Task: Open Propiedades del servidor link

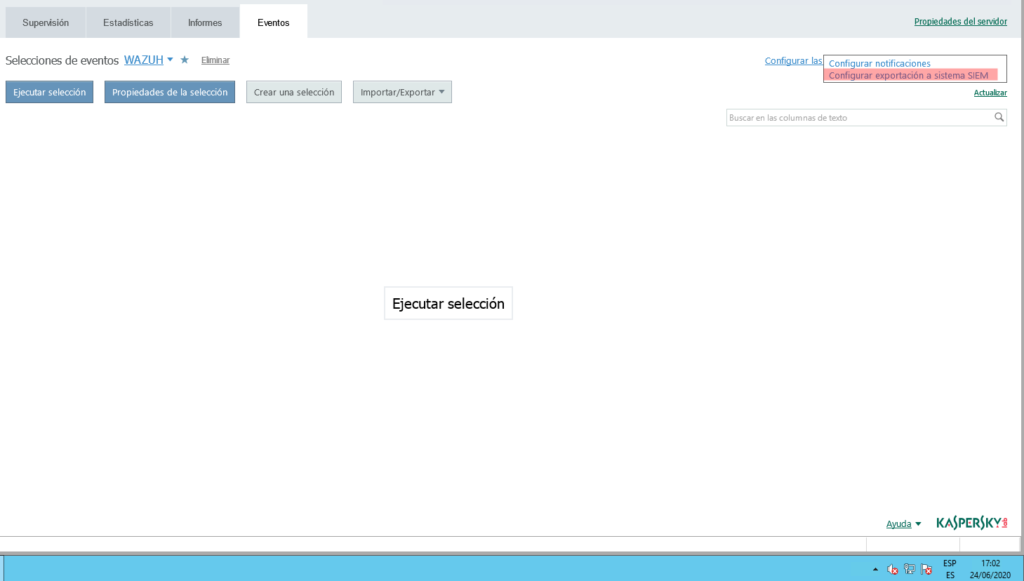Action: point(960,21)
